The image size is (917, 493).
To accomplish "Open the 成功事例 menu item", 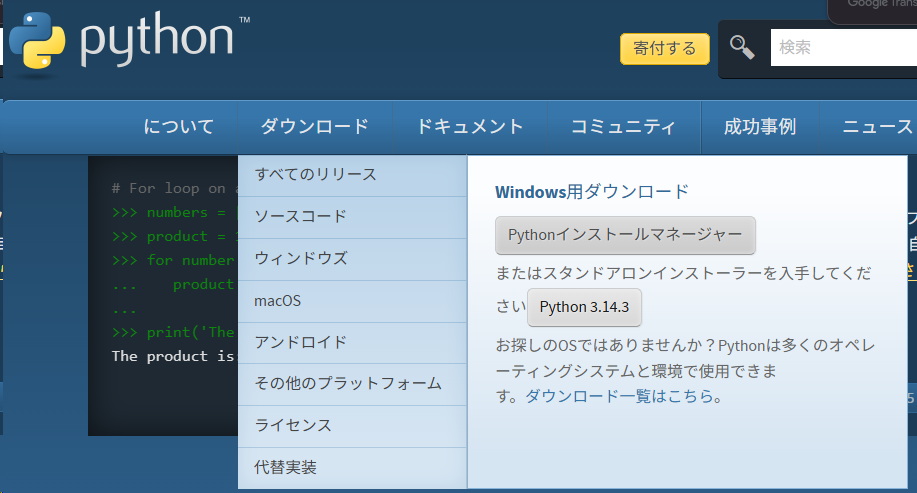I will click(x=760, y=126).
